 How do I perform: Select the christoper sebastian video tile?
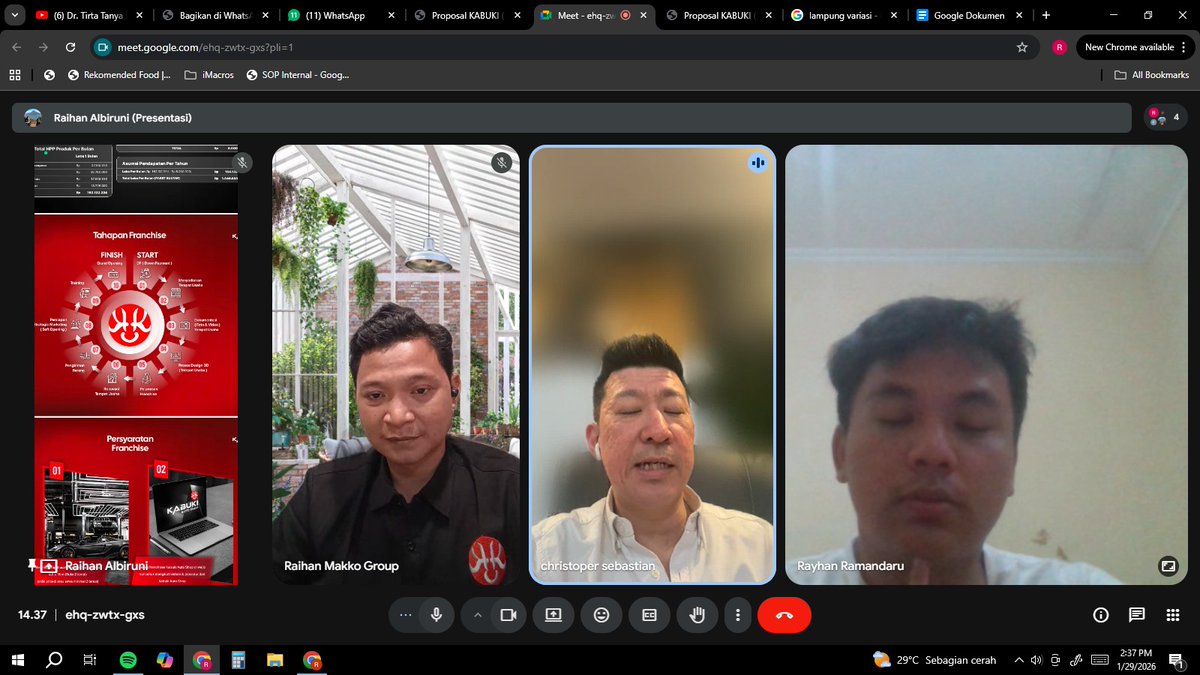pyautogui.click(x=652, y=365)
